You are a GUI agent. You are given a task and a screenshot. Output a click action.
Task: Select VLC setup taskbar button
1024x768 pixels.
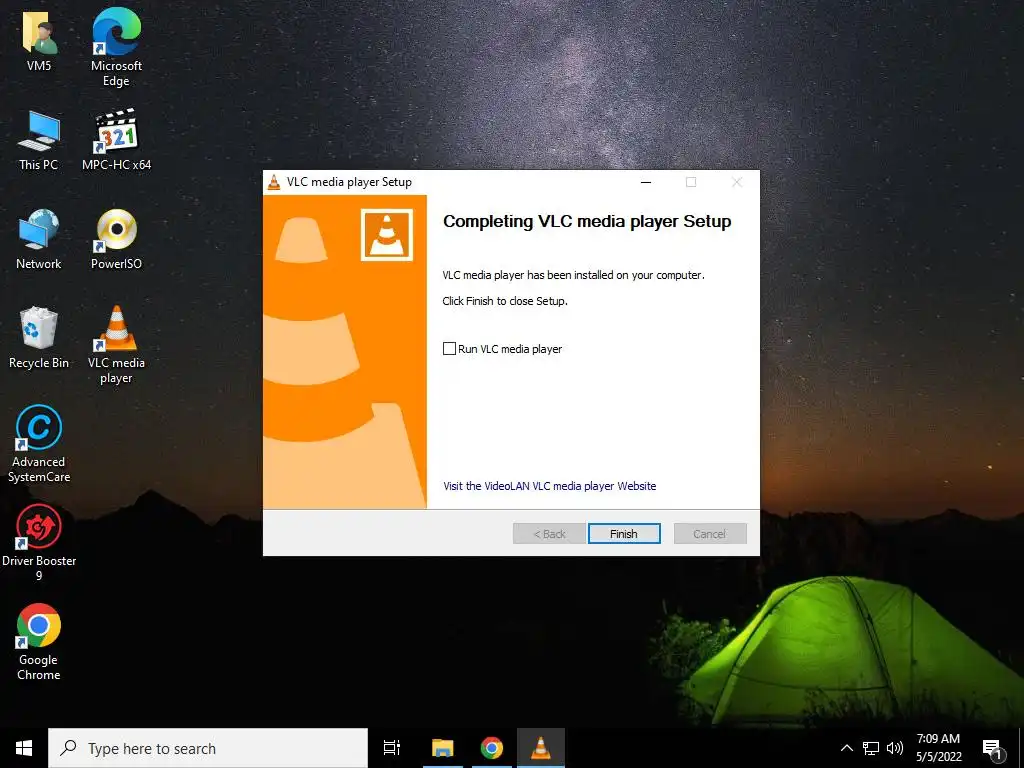tap(541, 748)
